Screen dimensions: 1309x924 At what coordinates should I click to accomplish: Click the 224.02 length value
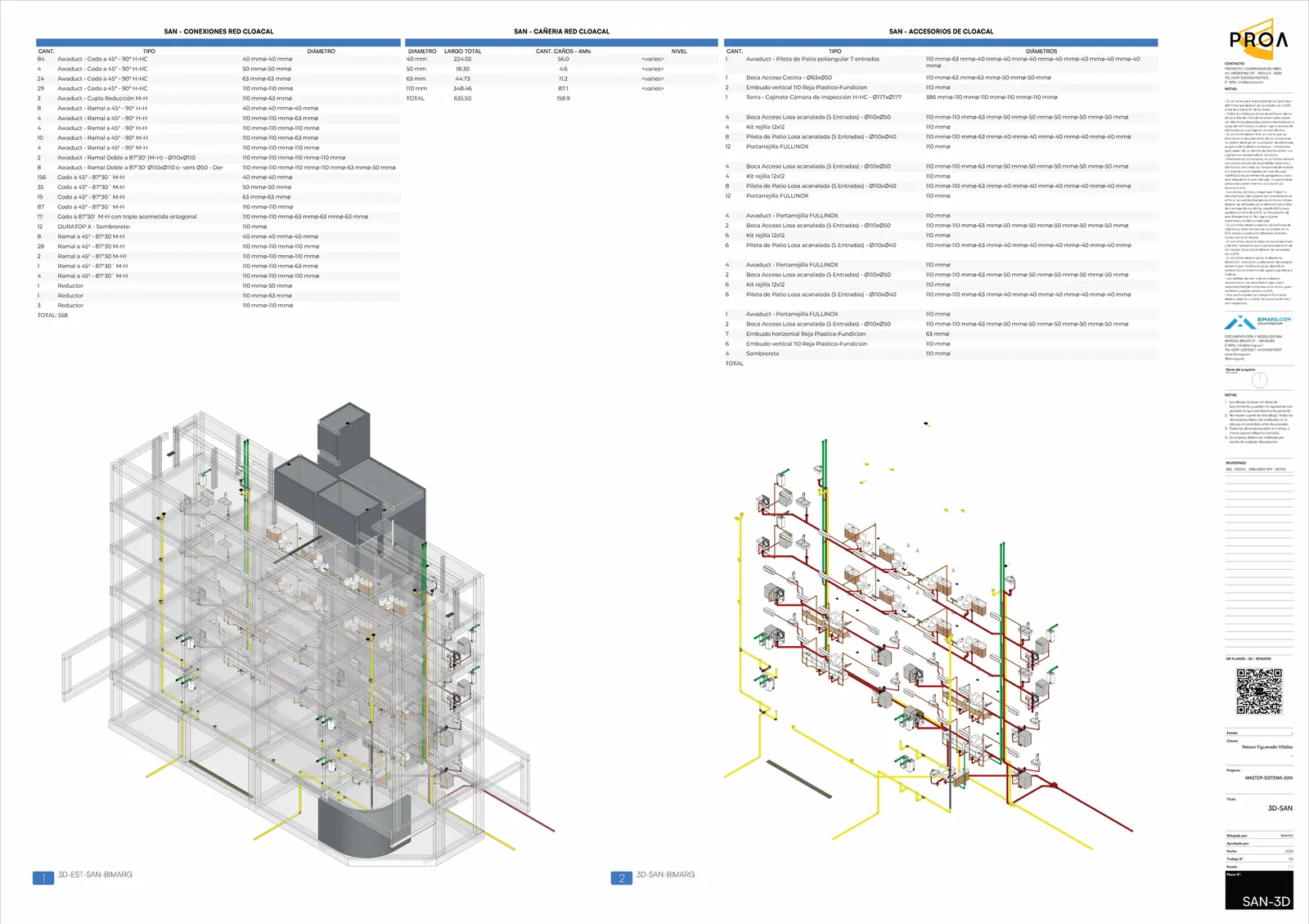tap(462, 59)
